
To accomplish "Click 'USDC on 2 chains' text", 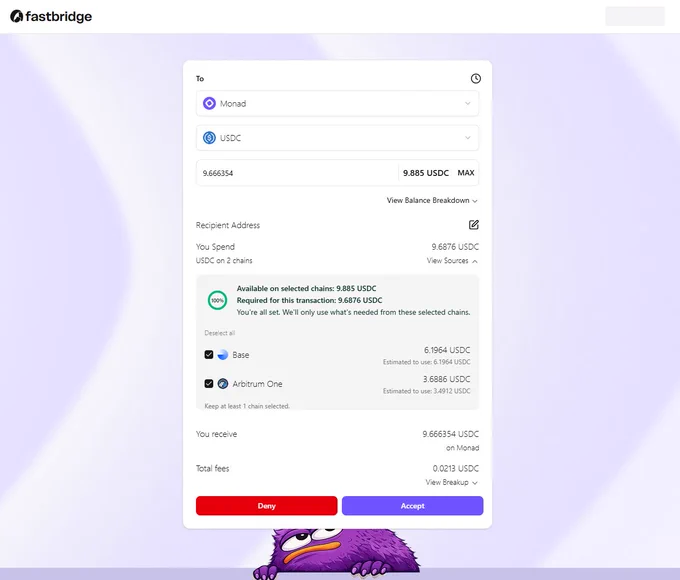I will coord(224,261).
